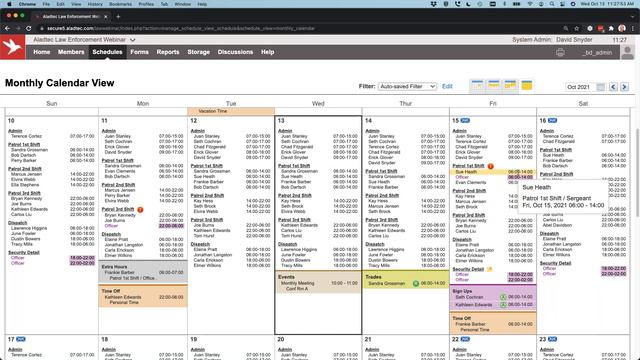Go to the next month arrow
Viewport: 640px width, 360px height.
(624, 87)
